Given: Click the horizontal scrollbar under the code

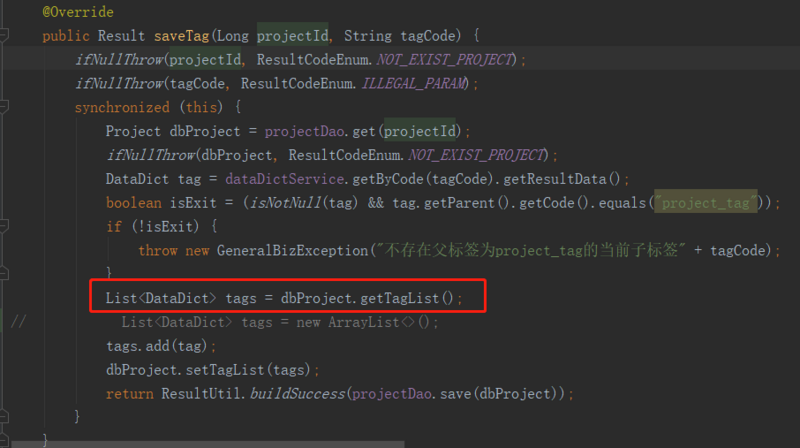Looking at the screenshot, I should pos(208,444).
